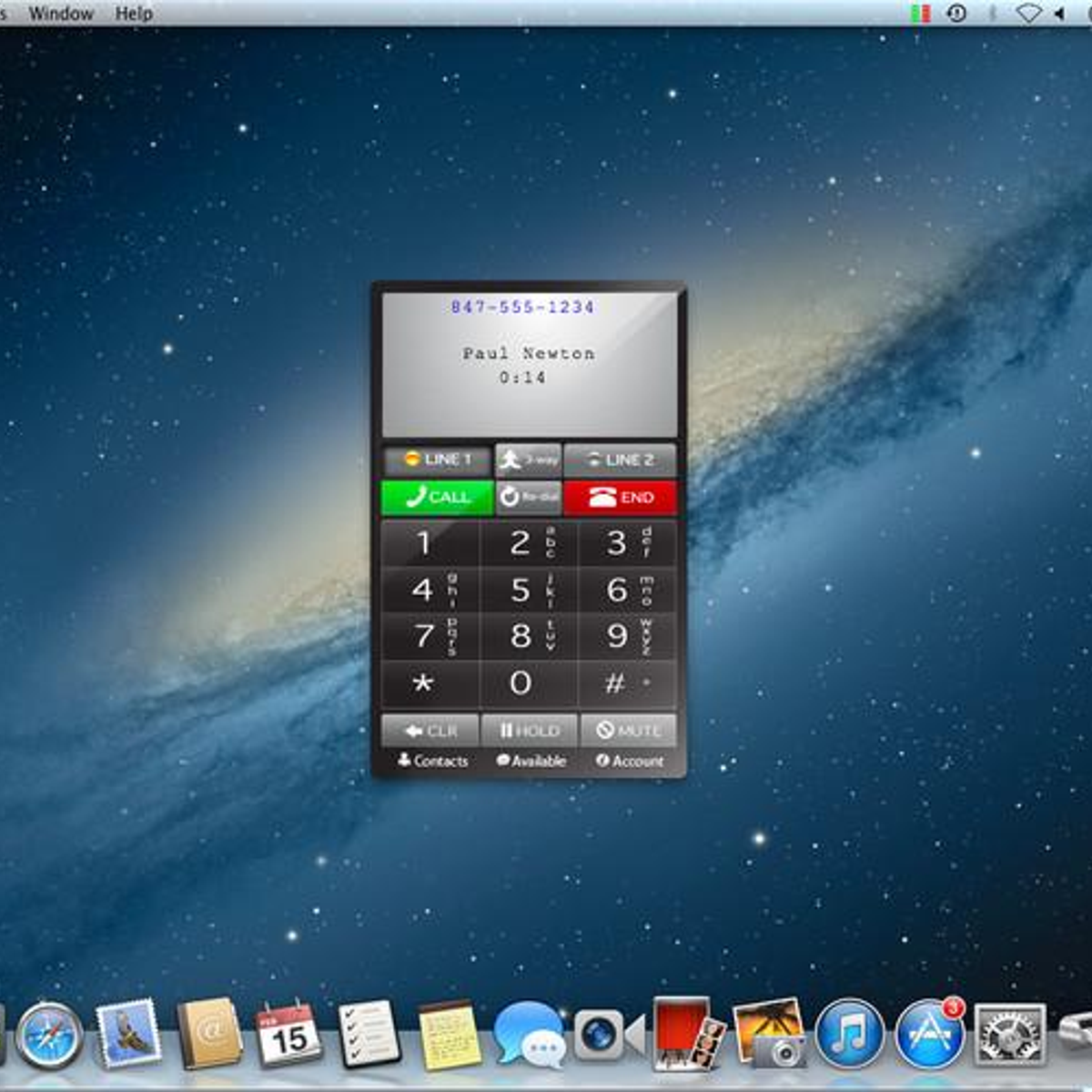Open the yellow Notes app in the Dock

(x=450, y=1036)
